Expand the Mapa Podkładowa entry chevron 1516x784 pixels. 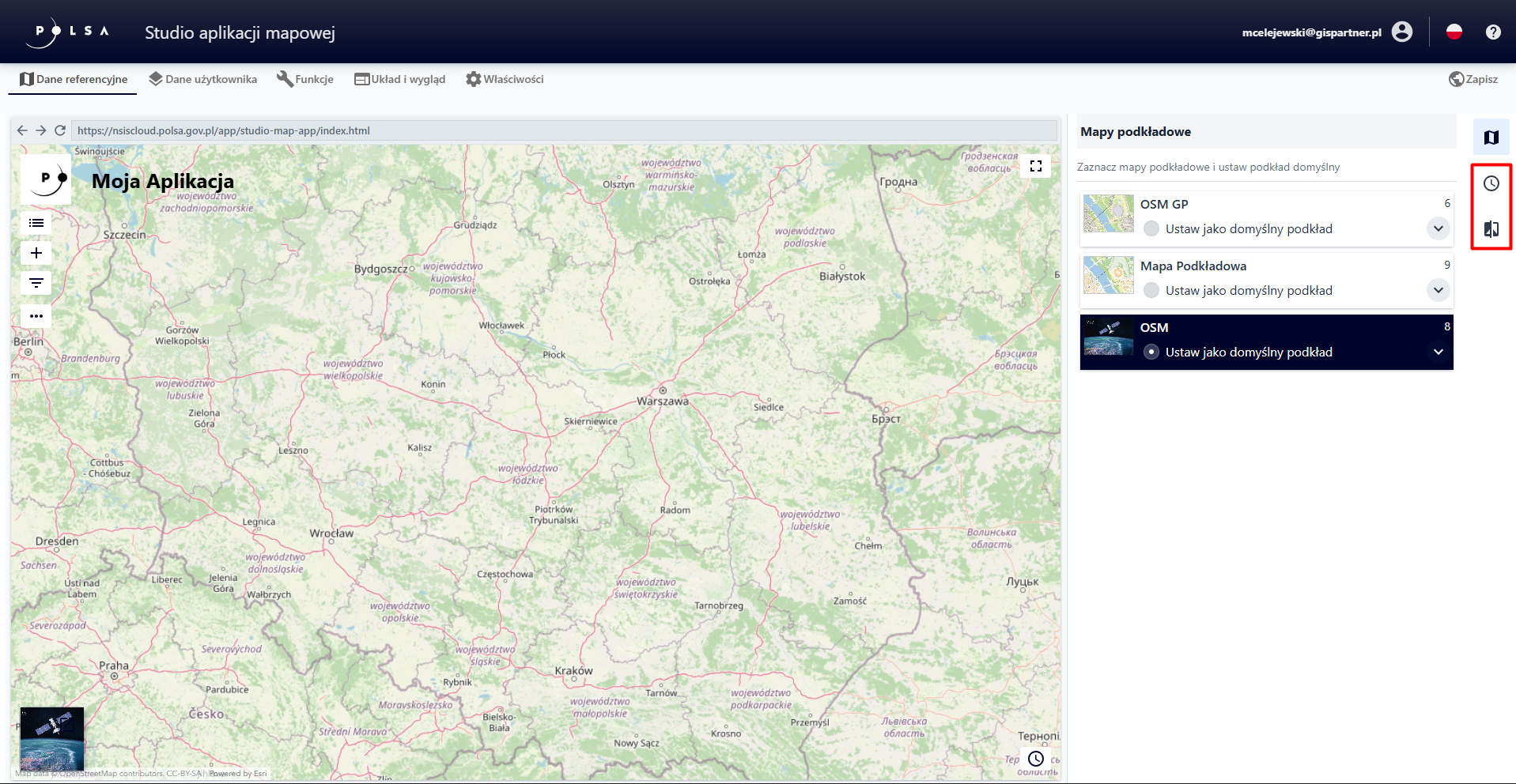point(1438,291)
